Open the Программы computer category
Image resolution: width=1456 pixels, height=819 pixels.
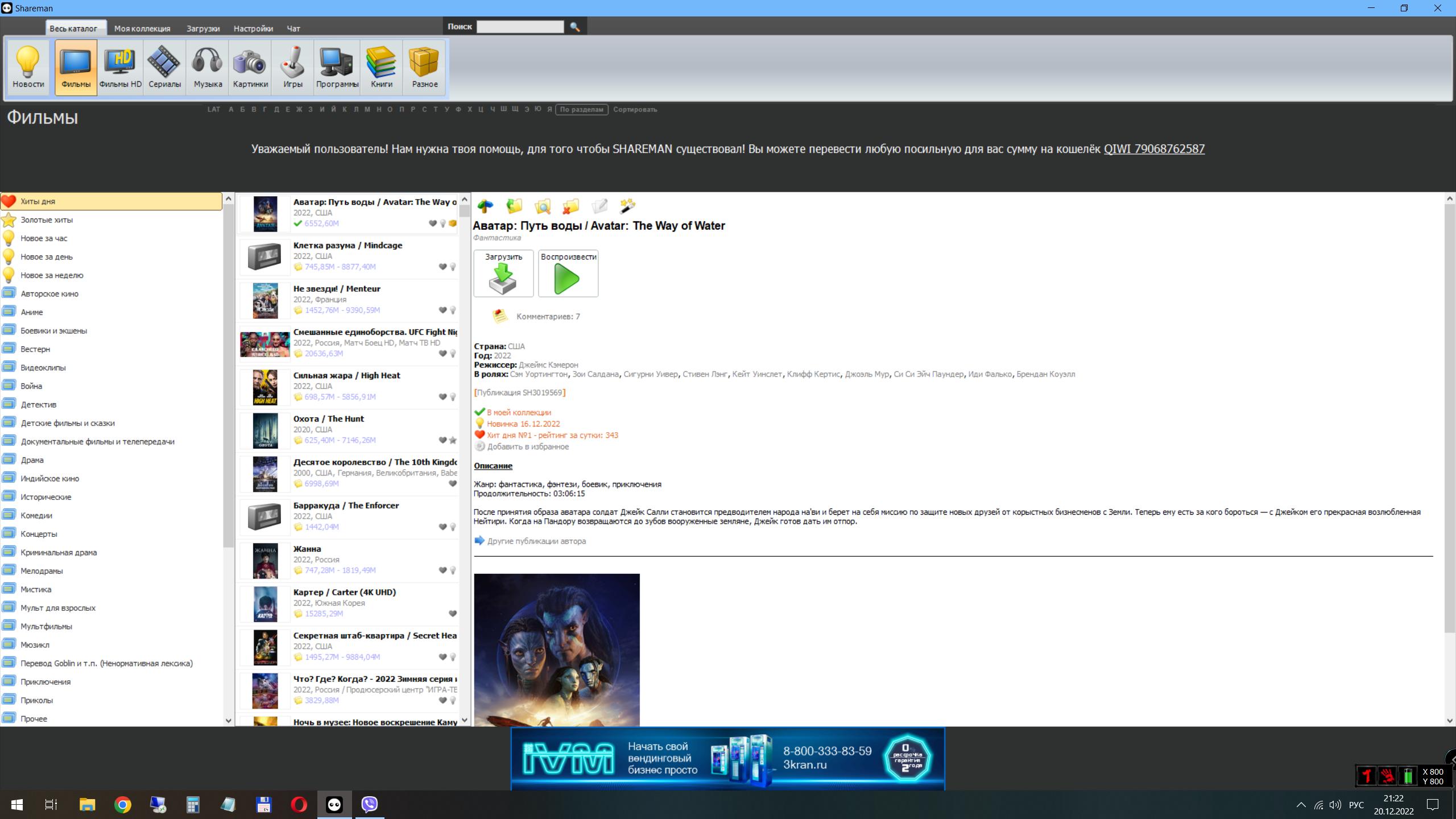[337, 67]
